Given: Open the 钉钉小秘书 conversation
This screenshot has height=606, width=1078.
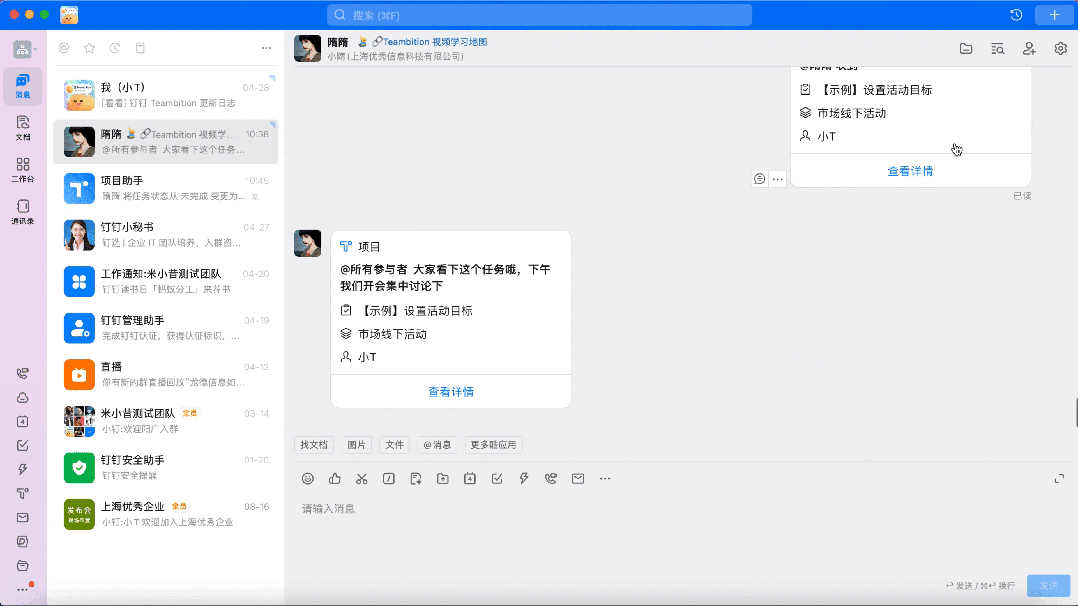Looking at the screenshot, I should [x=165, y=235].
